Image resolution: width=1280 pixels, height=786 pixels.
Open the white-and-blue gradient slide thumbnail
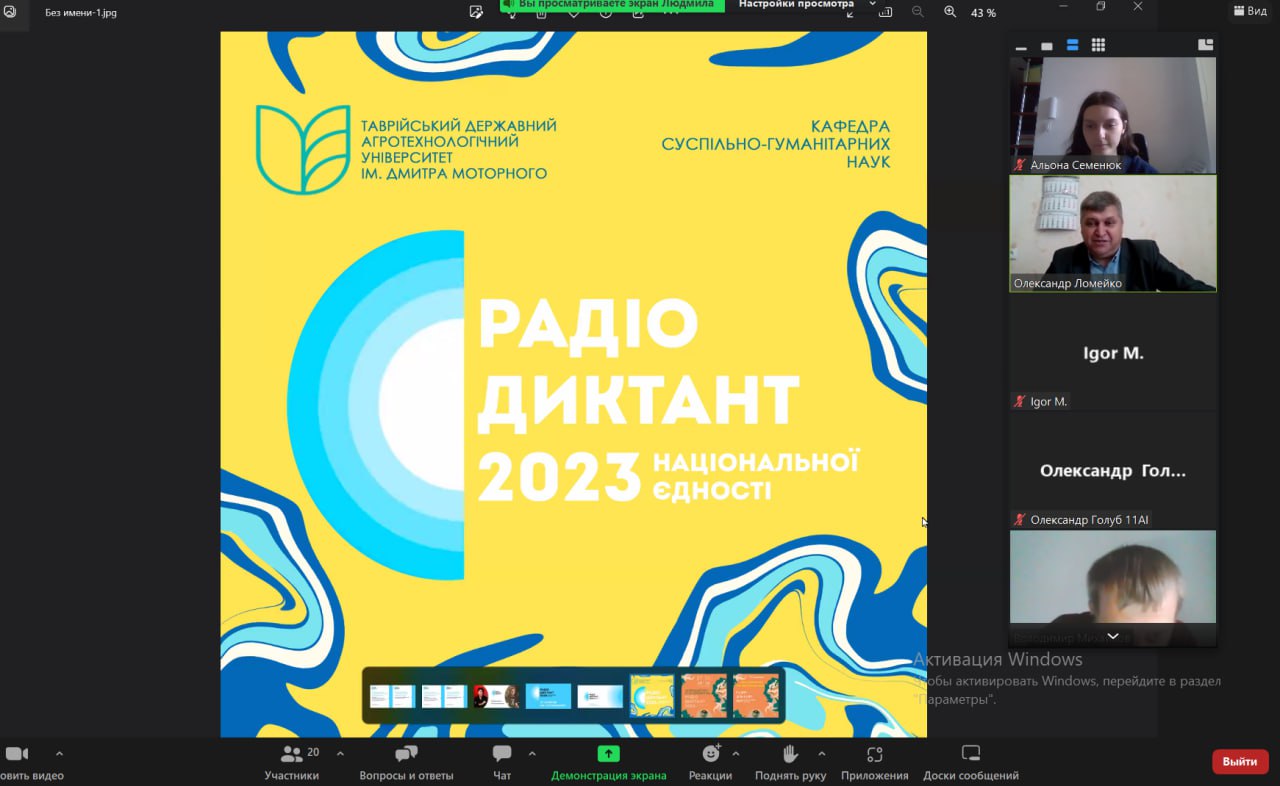click(600, 696)
